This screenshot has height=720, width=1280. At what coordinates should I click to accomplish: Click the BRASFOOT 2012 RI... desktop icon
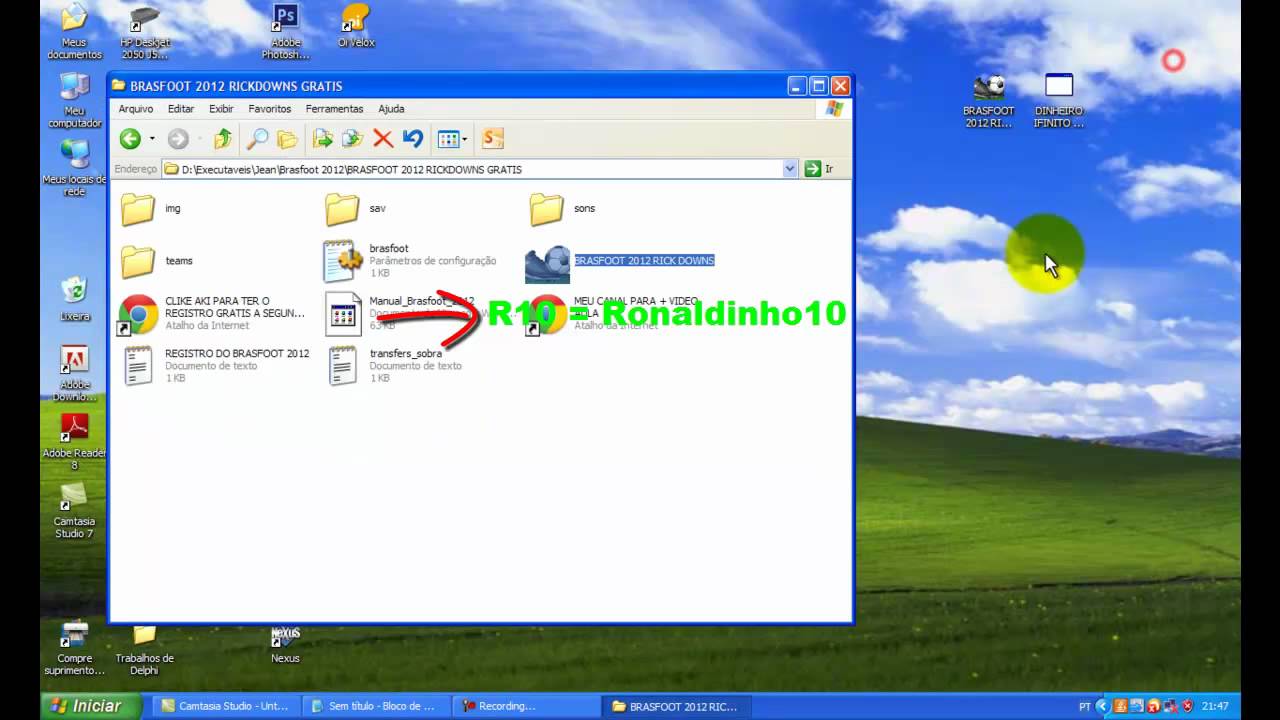(x=989, y=102)
